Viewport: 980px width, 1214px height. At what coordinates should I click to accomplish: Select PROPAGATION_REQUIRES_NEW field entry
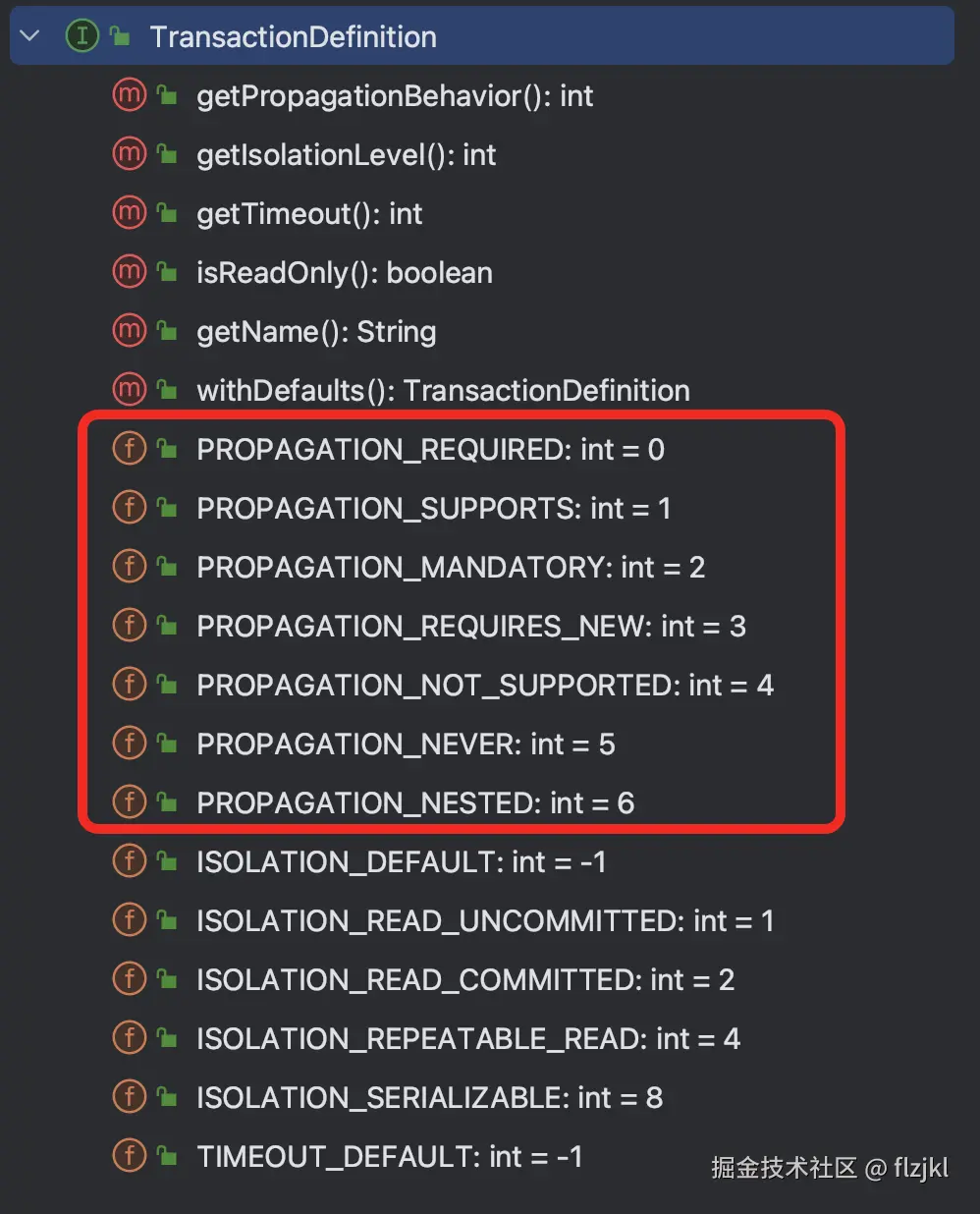click(471, 626)
